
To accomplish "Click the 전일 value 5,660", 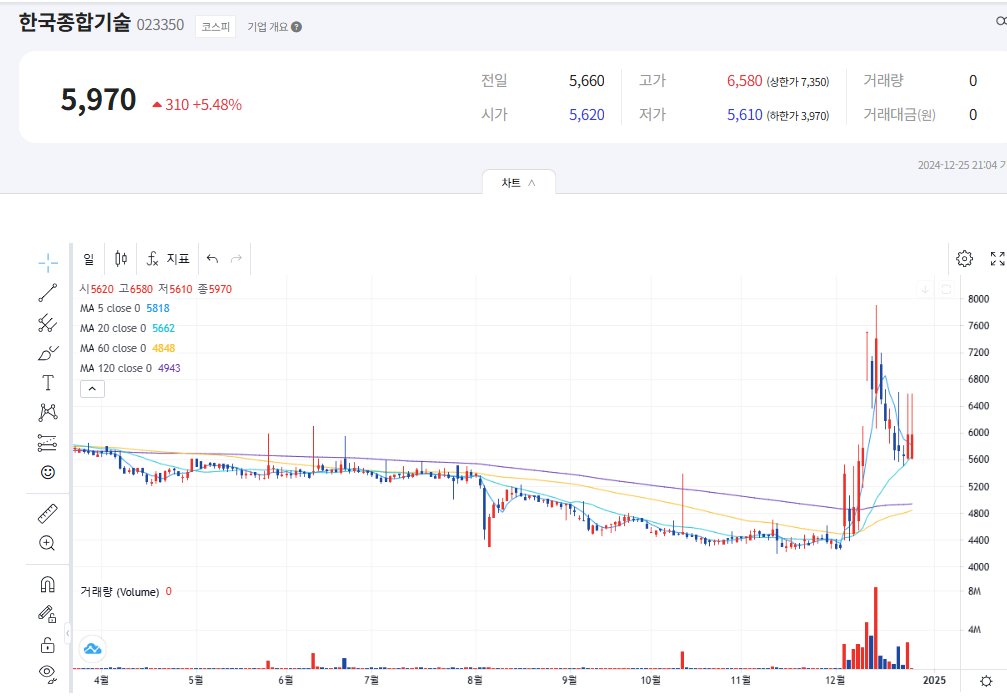I will pos(587,81).
